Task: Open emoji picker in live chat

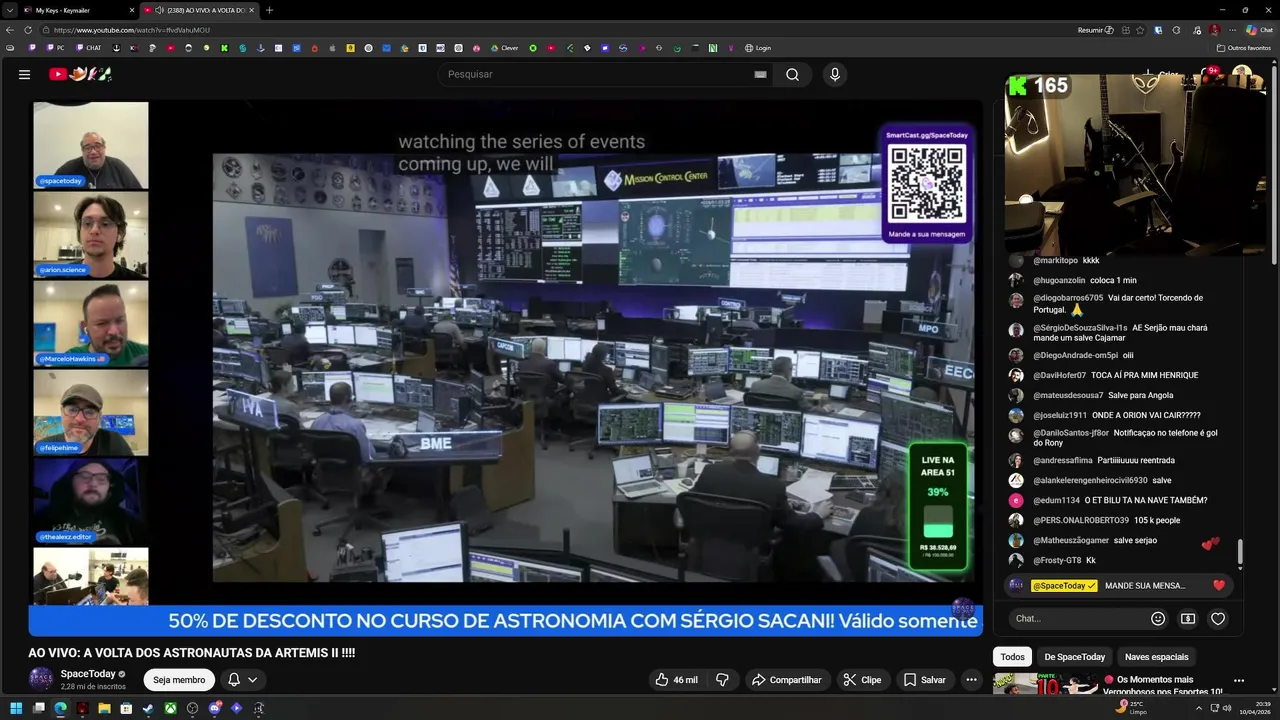Action: pos(1158,618)
